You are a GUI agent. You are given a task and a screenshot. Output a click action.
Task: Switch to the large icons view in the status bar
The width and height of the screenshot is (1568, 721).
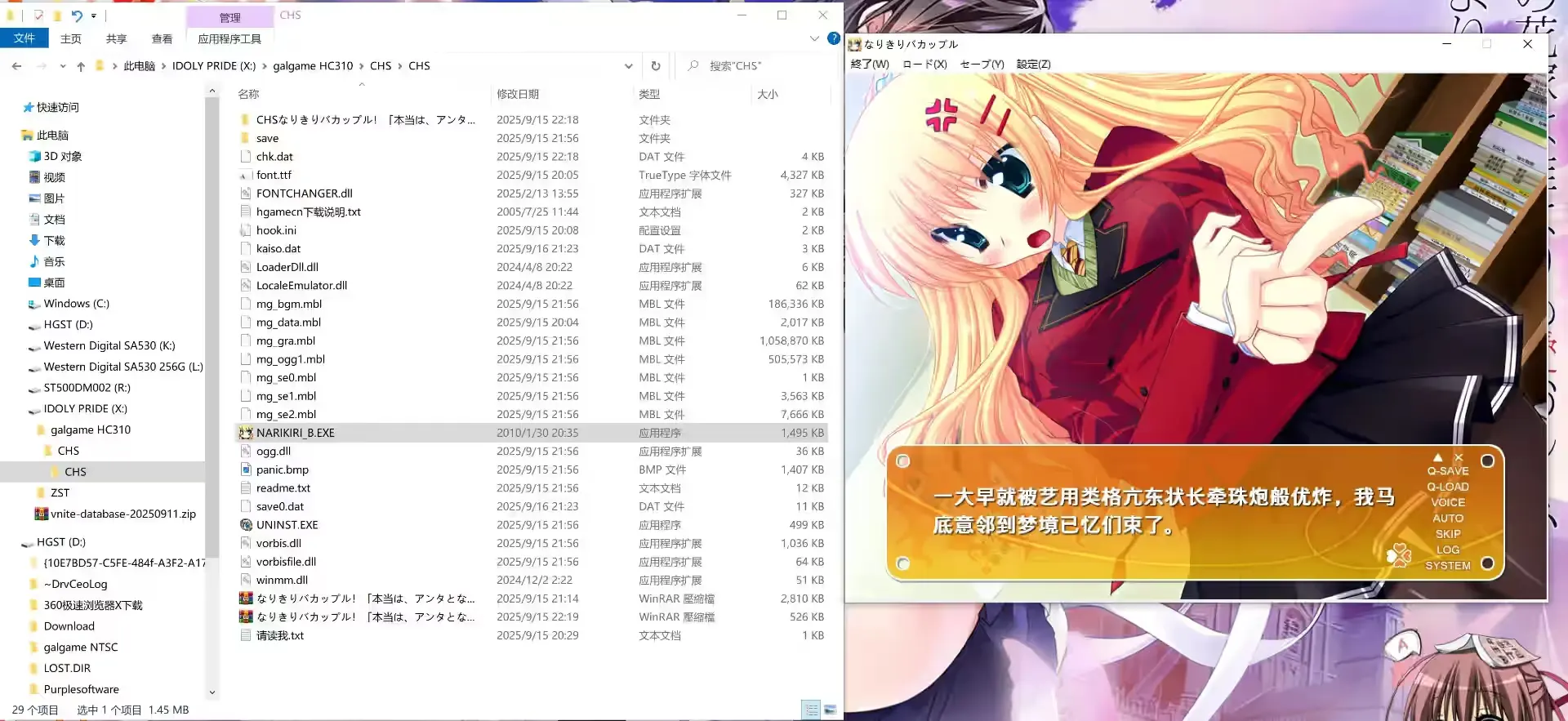[831, 710]
